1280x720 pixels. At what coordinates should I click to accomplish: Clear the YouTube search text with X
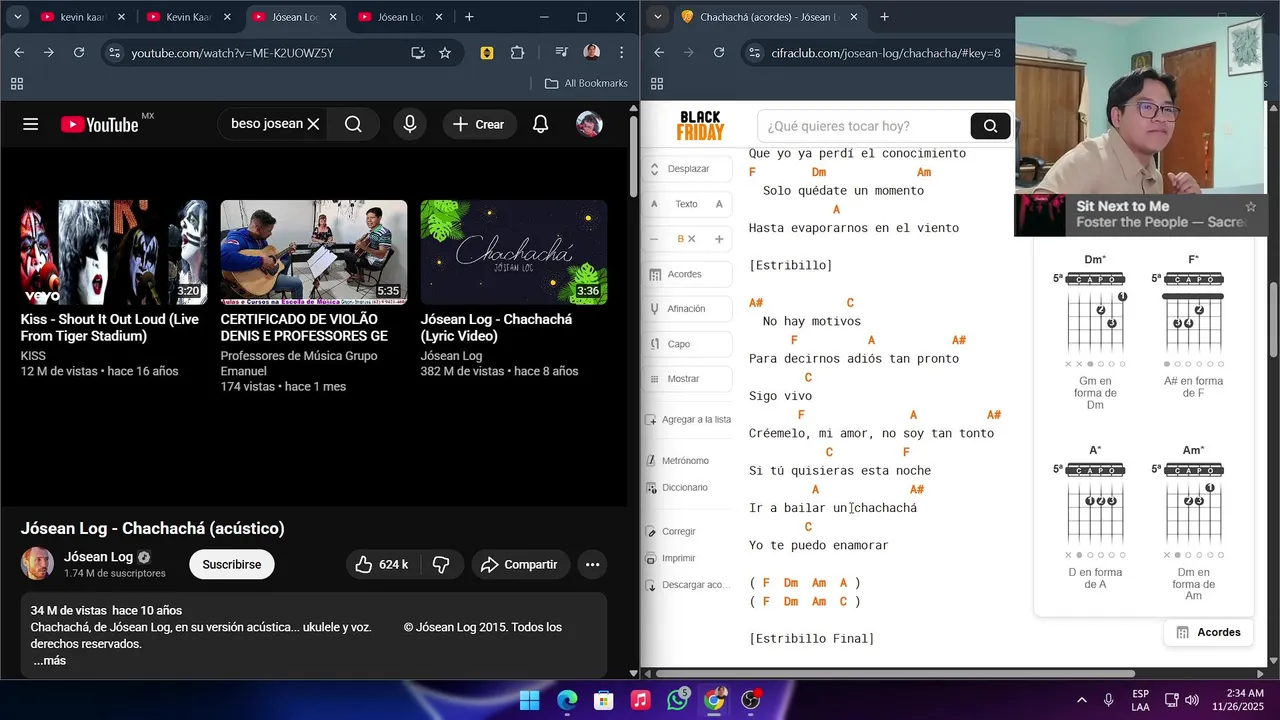[x=313, y=124]
